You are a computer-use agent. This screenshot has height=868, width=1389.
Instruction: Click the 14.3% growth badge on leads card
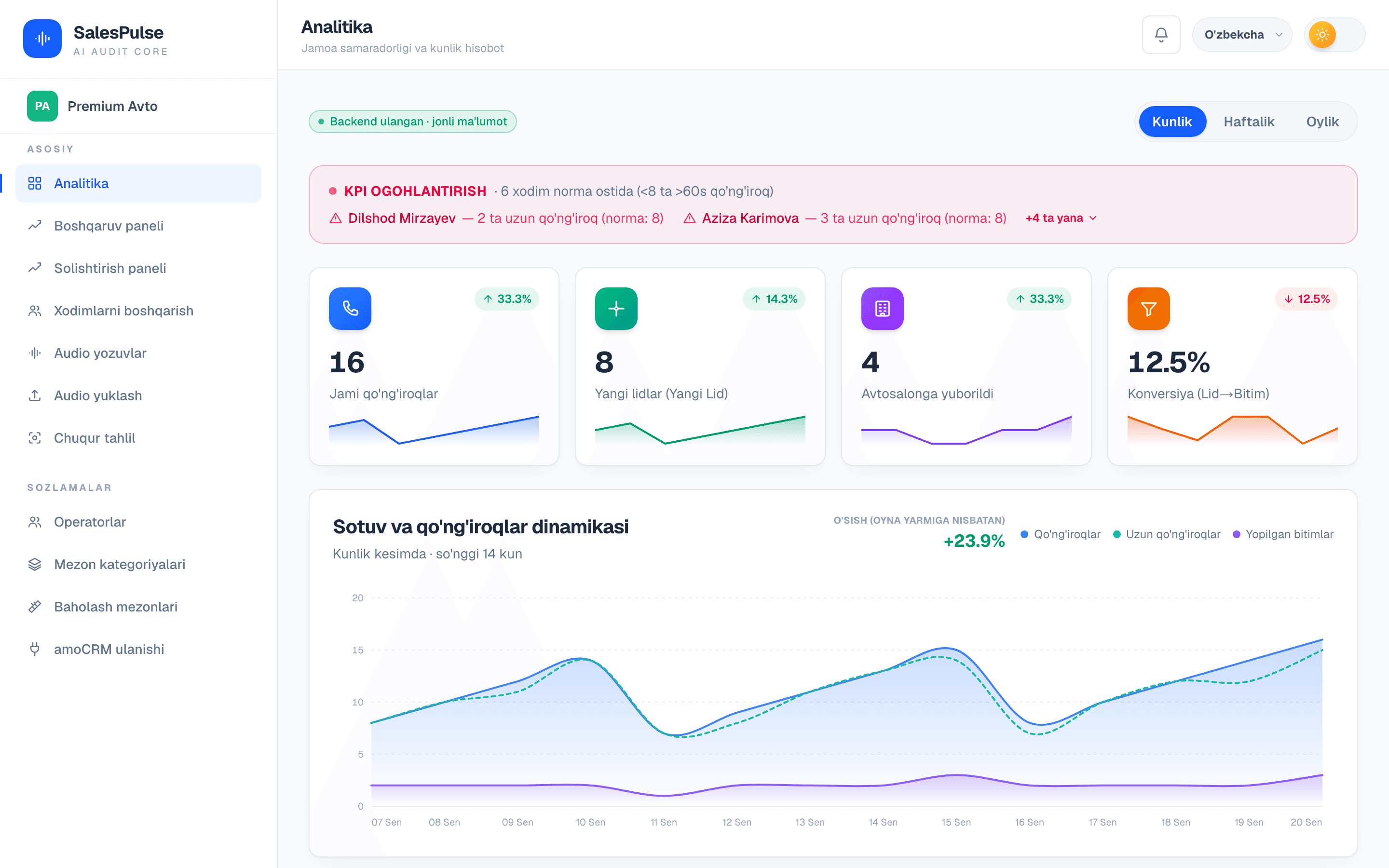[x=774, y=299]
